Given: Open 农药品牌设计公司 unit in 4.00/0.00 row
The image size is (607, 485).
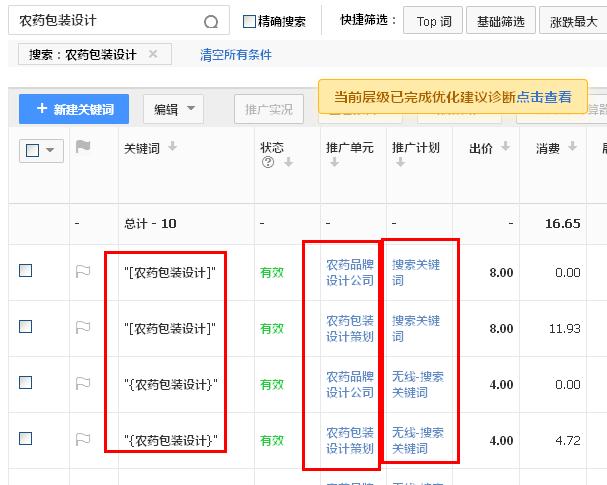Looking at the screenshot, I should tap(350, 384).
